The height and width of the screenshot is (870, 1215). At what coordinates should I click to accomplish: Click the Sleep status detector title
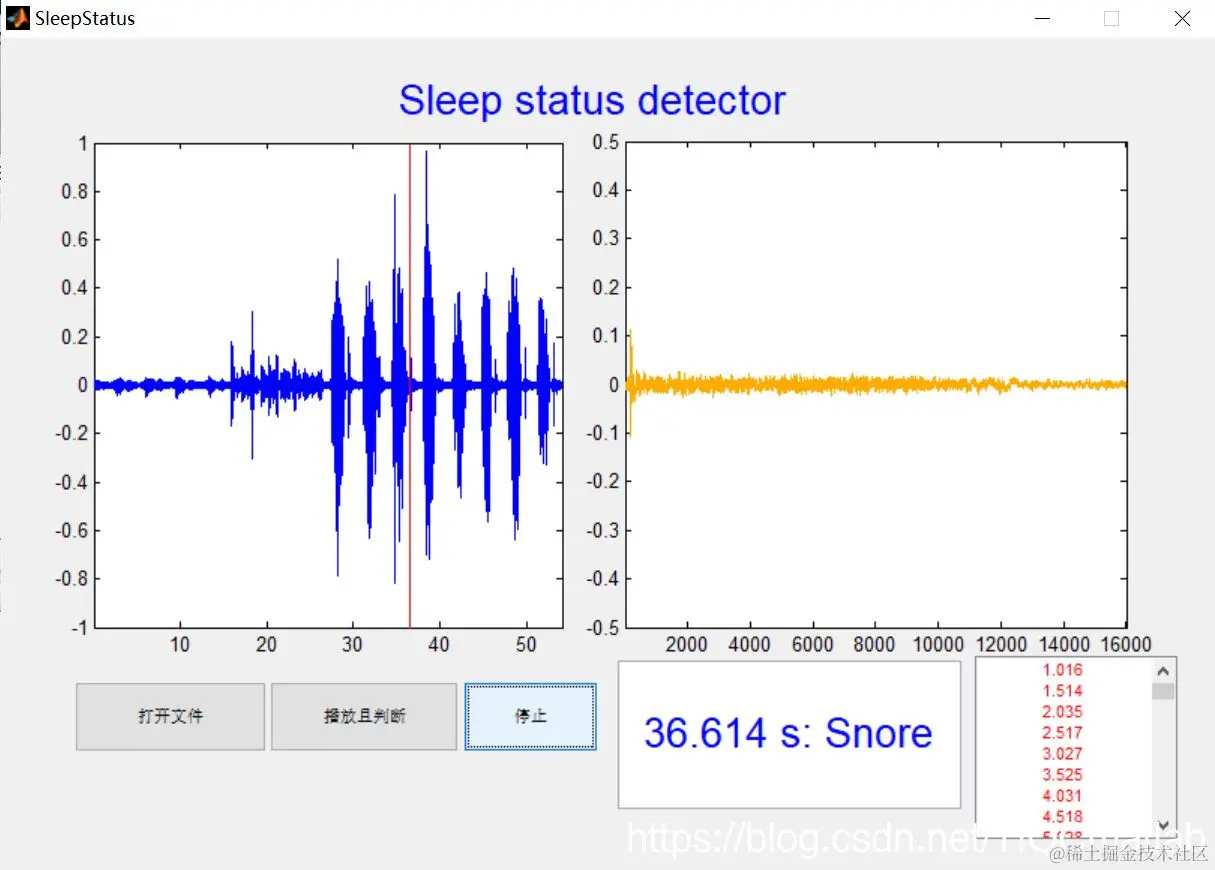click(592, 101)
